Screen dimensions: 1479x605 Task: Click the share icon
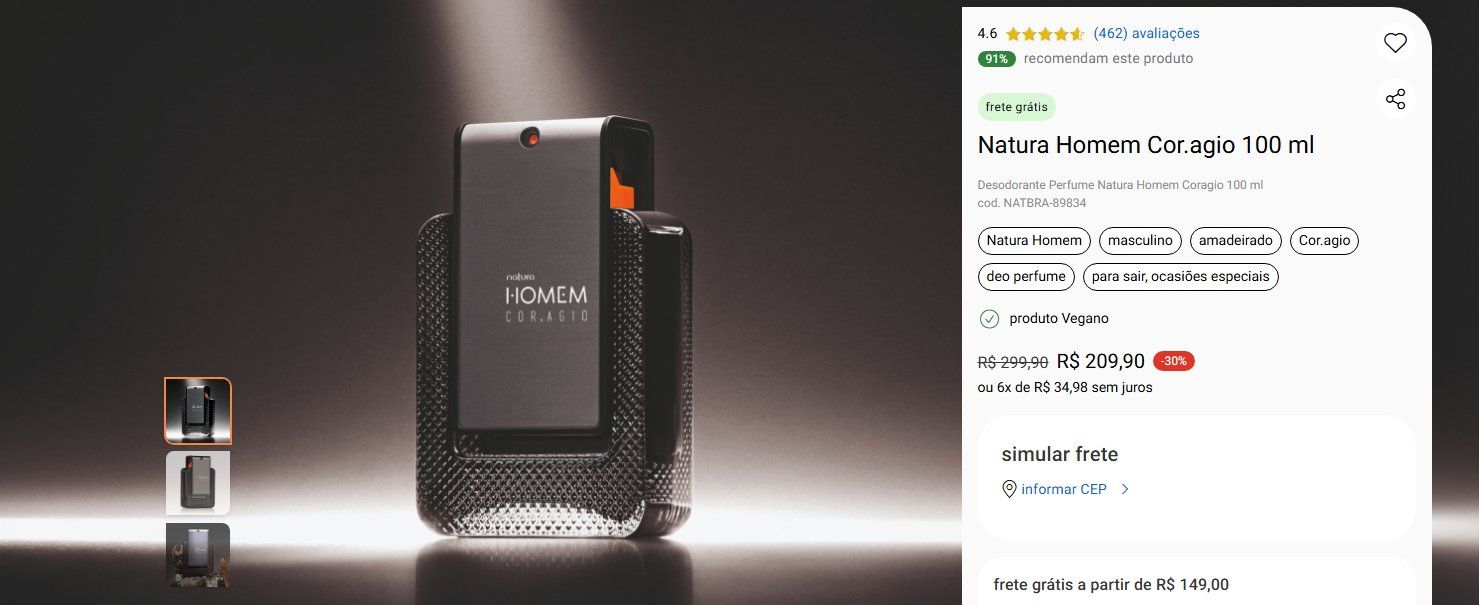1395,98
